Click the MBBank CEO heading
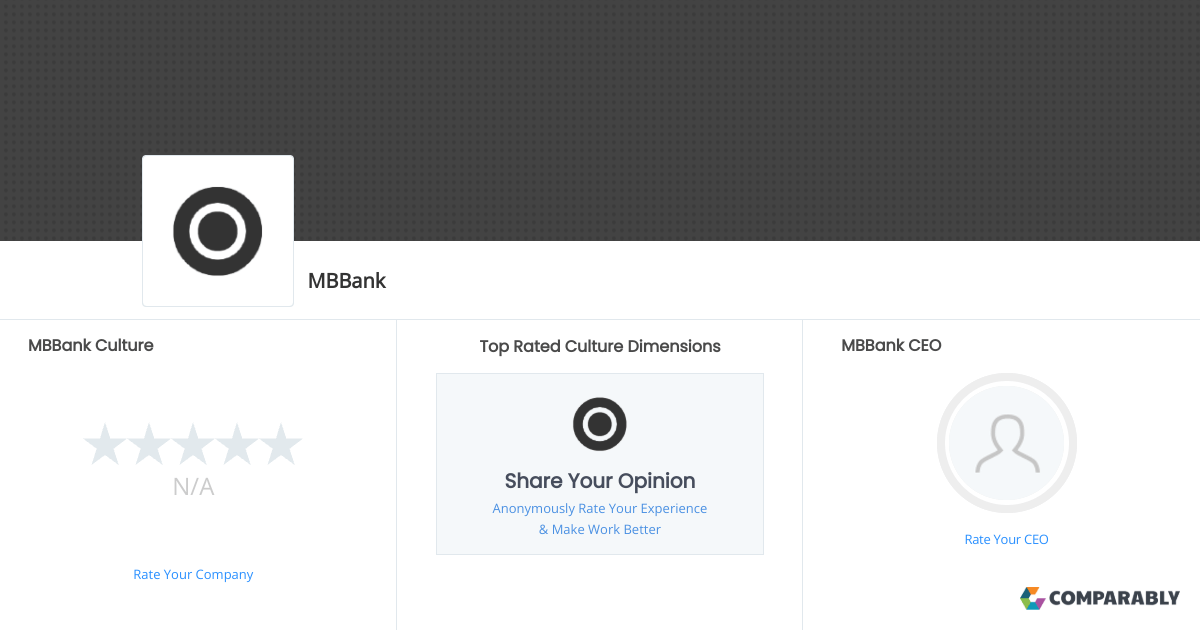 tap(891, 346)
